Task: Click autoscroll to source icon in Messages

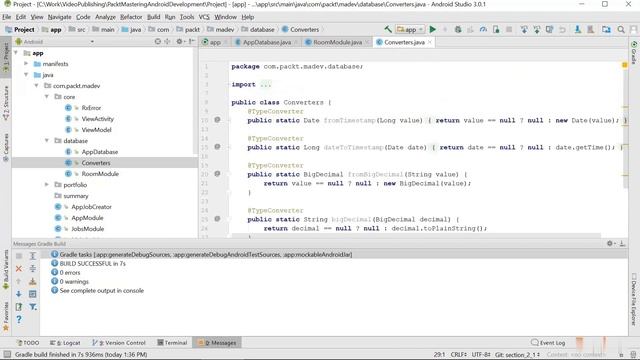Action: (x=33, y=294)
